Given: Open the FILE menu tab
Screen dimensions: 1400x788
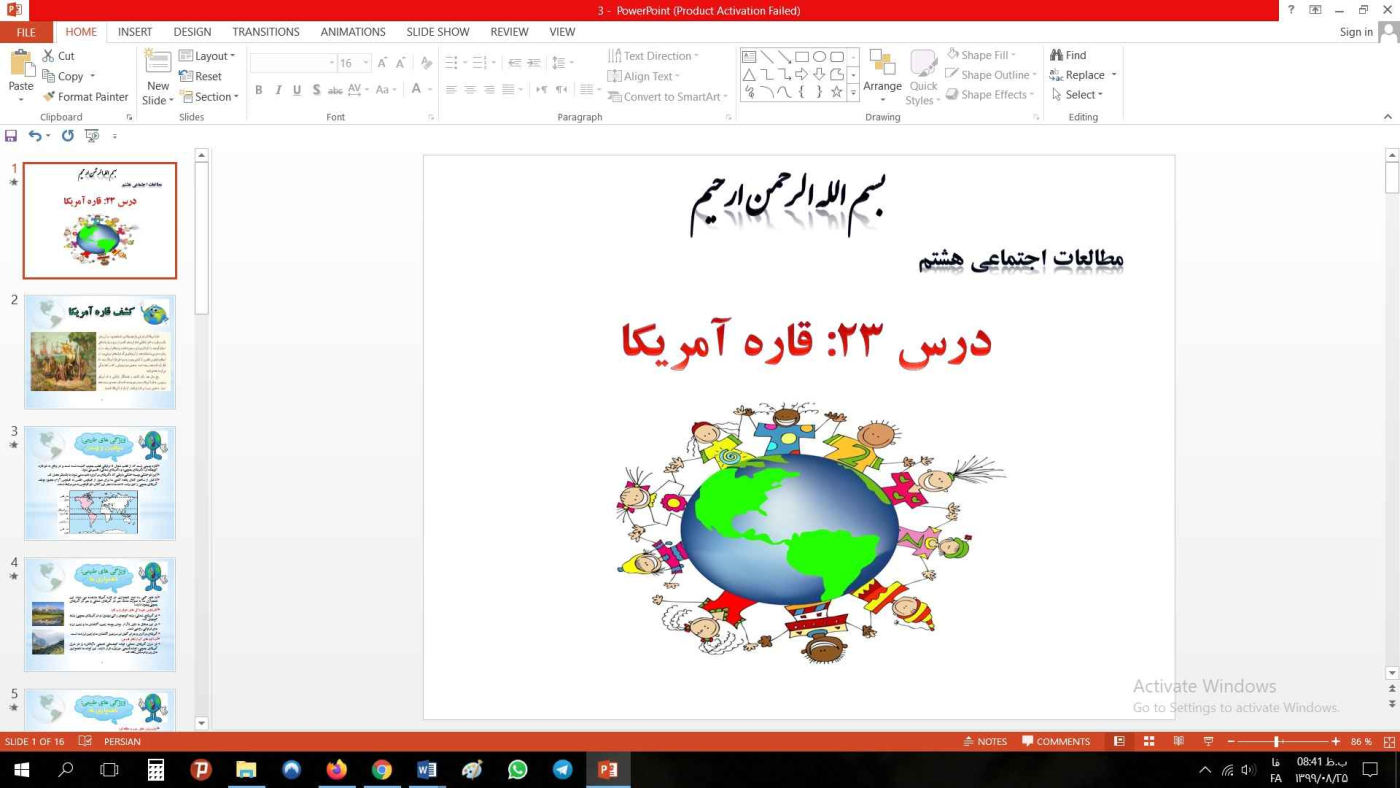Looking at the screenshot, I should click(25, 32).
